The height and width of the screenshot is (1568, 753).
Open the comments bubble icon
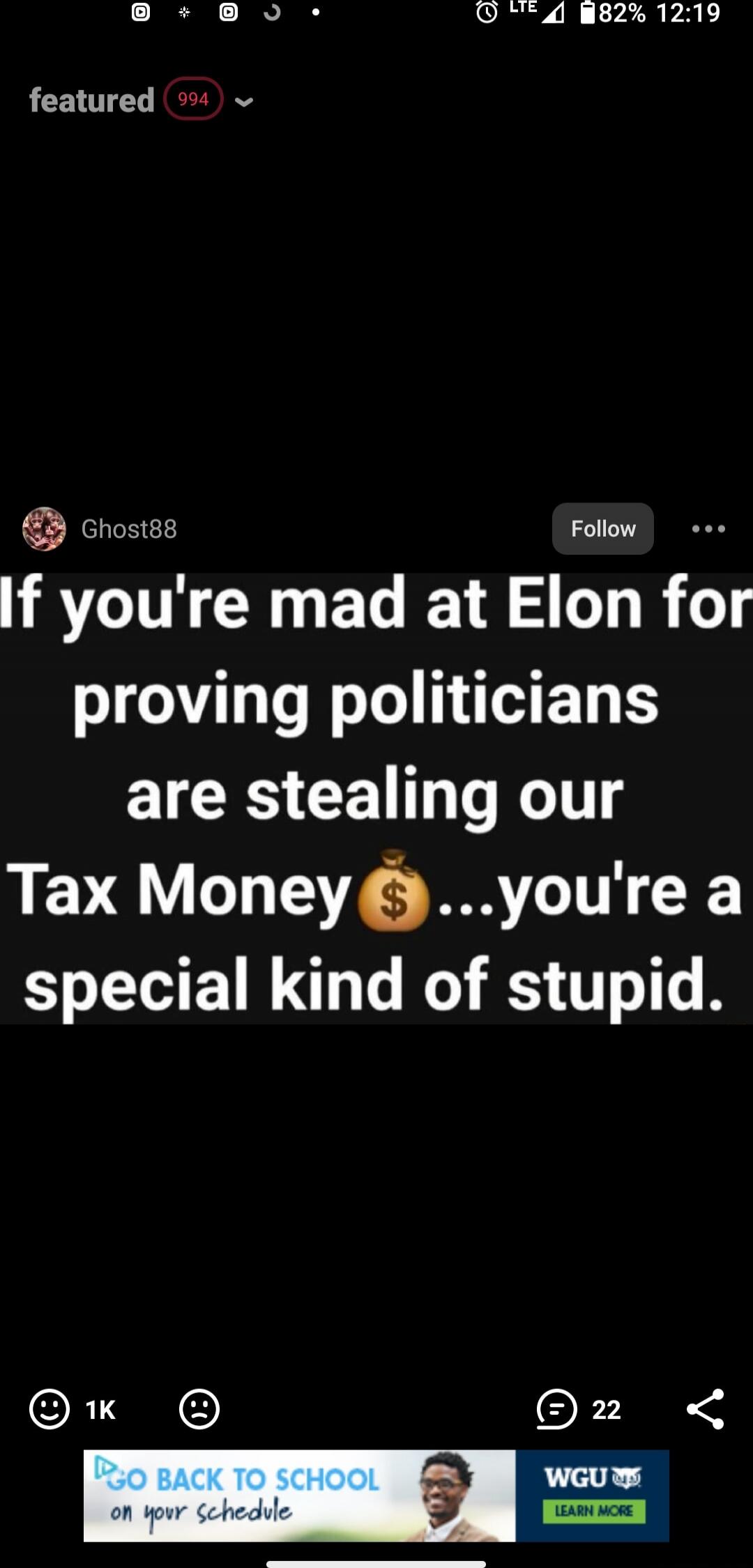556,1409
